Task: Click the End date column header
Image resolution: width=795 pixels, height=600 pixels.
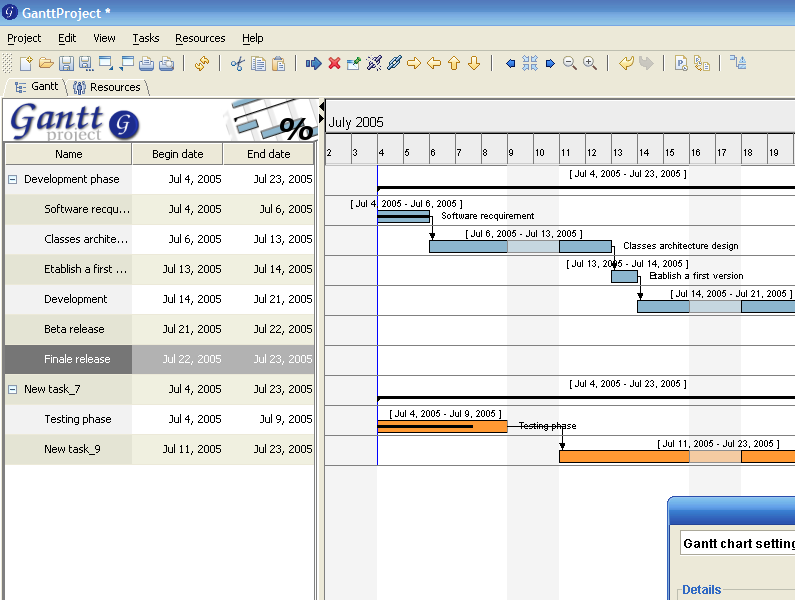Action: click(269, 154)
